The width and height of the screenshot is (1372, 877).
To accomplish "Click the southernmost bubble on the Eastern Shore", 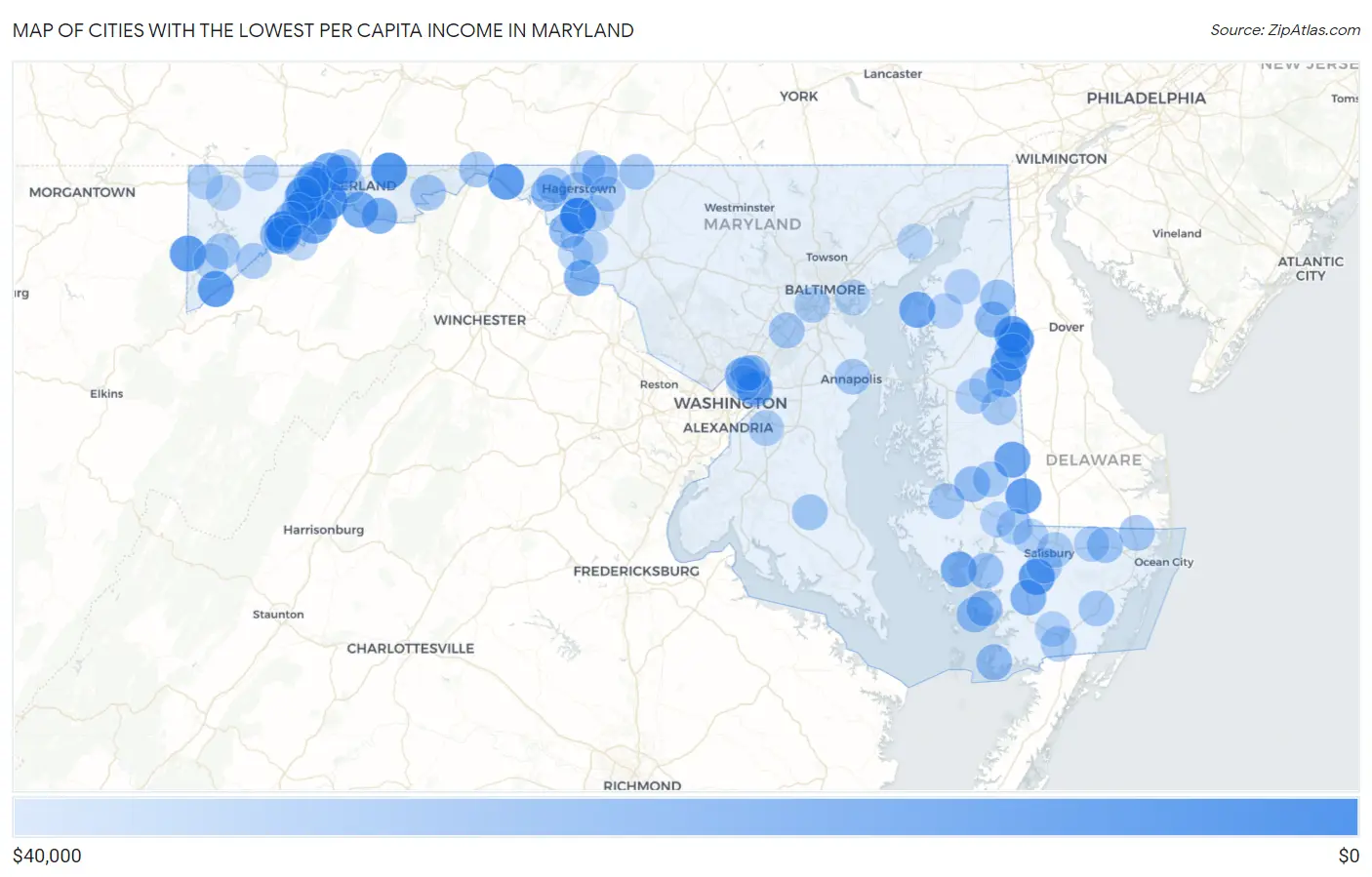I will click(994, 662).
